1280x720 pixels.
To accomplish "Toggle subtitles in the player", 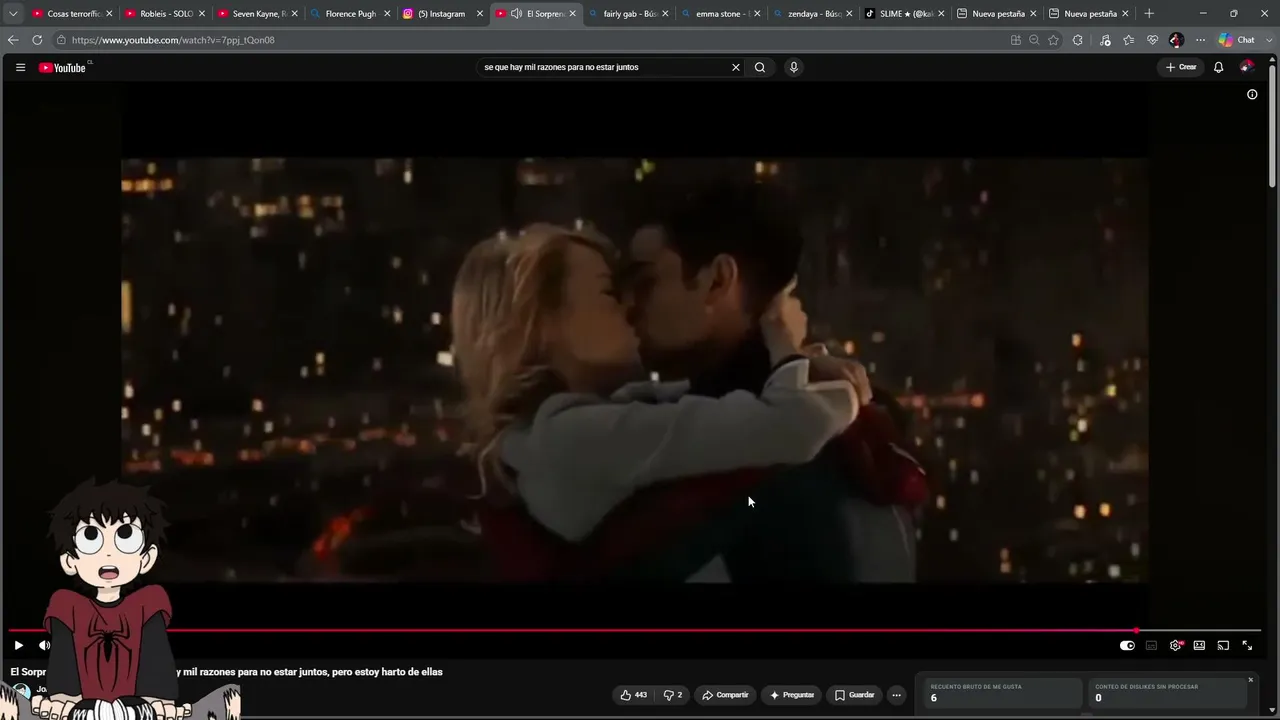I will [1151, 645].
